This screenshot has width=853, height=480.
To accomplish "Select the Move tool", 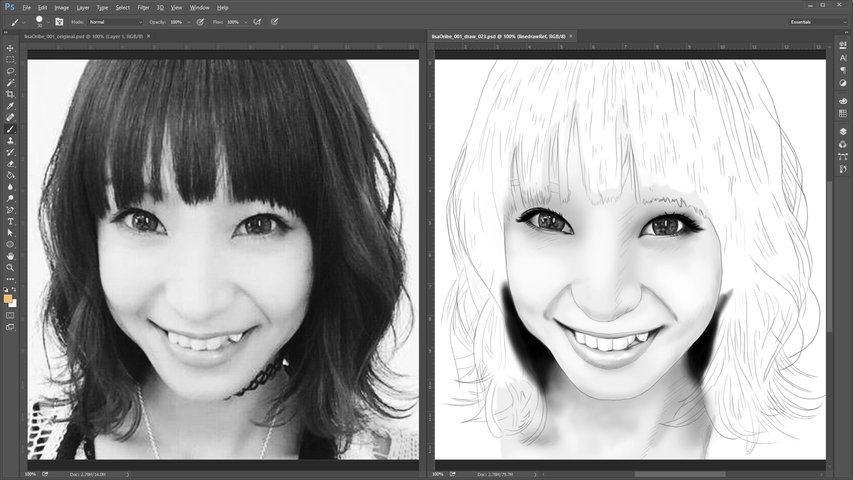I will (10, 48).
